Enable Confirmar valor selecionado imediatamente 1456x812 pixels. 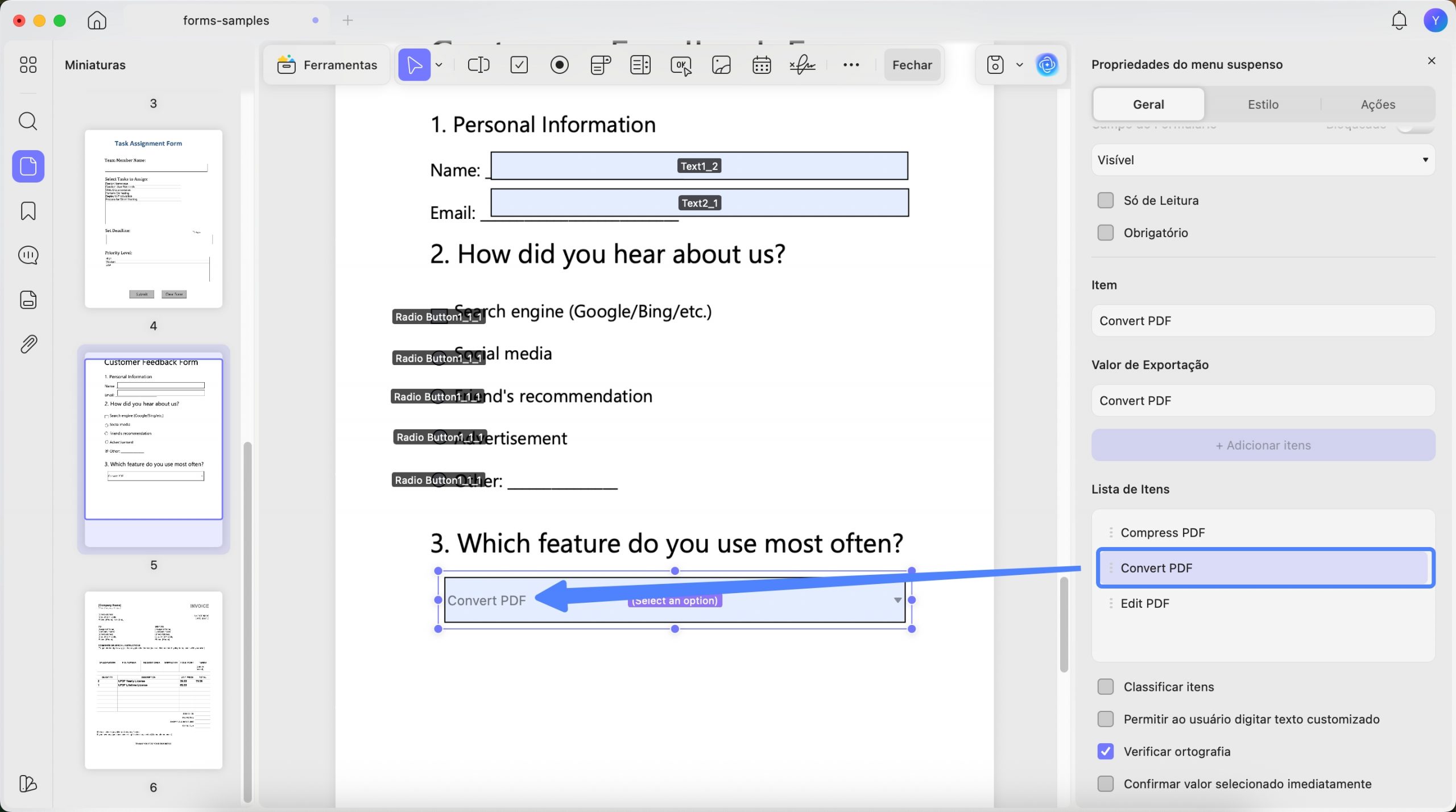coord(1106,784)
